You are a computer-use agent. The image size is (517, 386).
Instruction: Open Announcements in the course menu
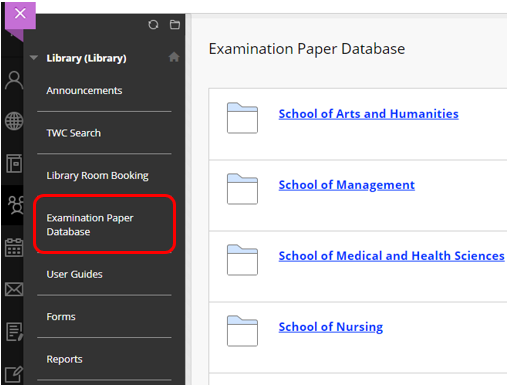(84, 91)
